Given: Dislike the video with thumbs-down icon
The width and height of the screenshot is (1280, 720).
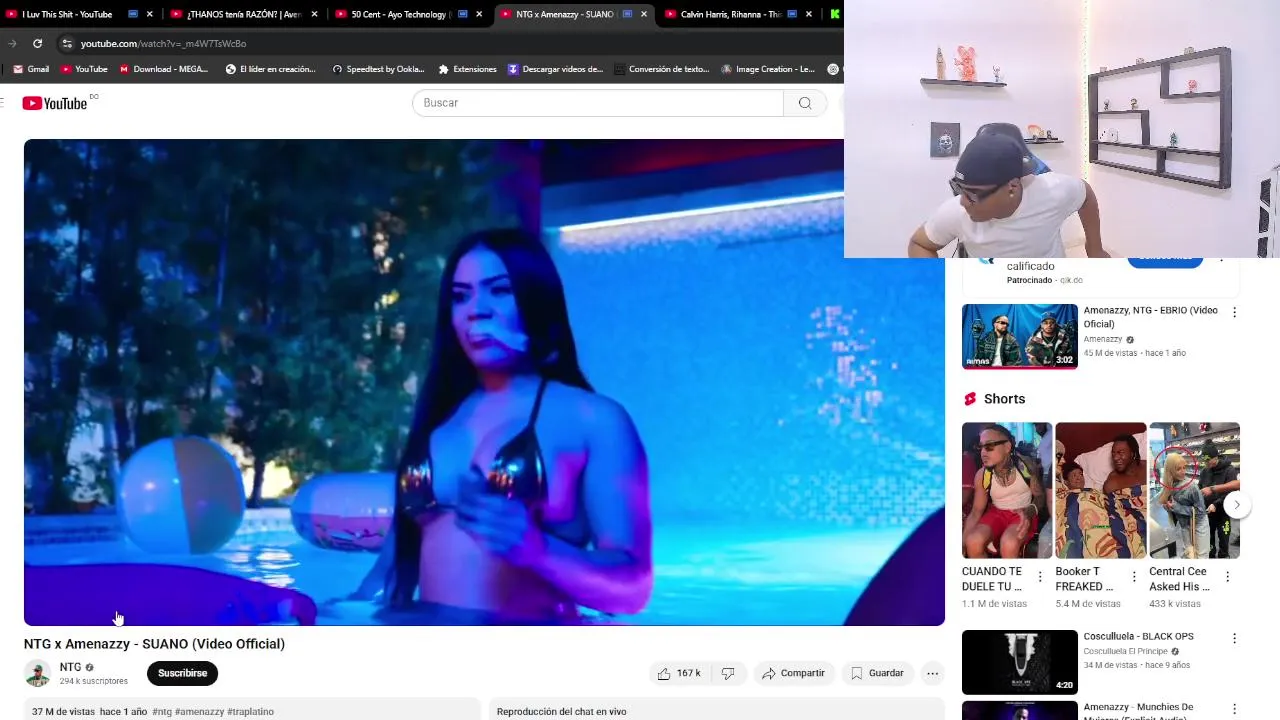Looking at the screenshot, I should click(729, 673).
